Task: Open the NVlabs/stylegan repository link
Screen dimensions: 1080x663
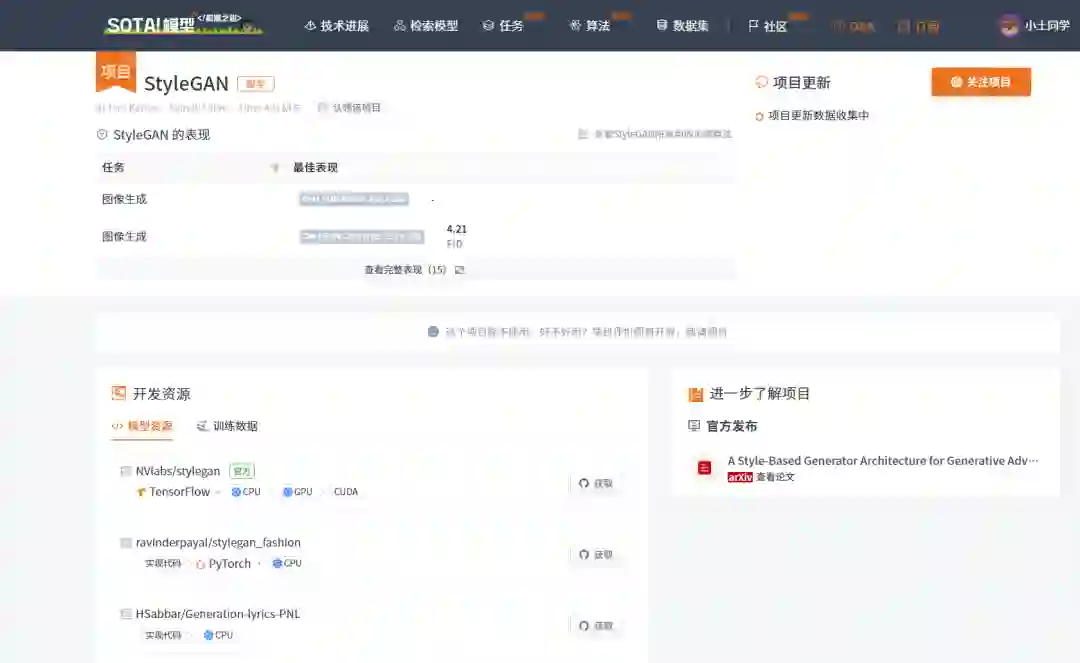Action: tap(178, 471)
